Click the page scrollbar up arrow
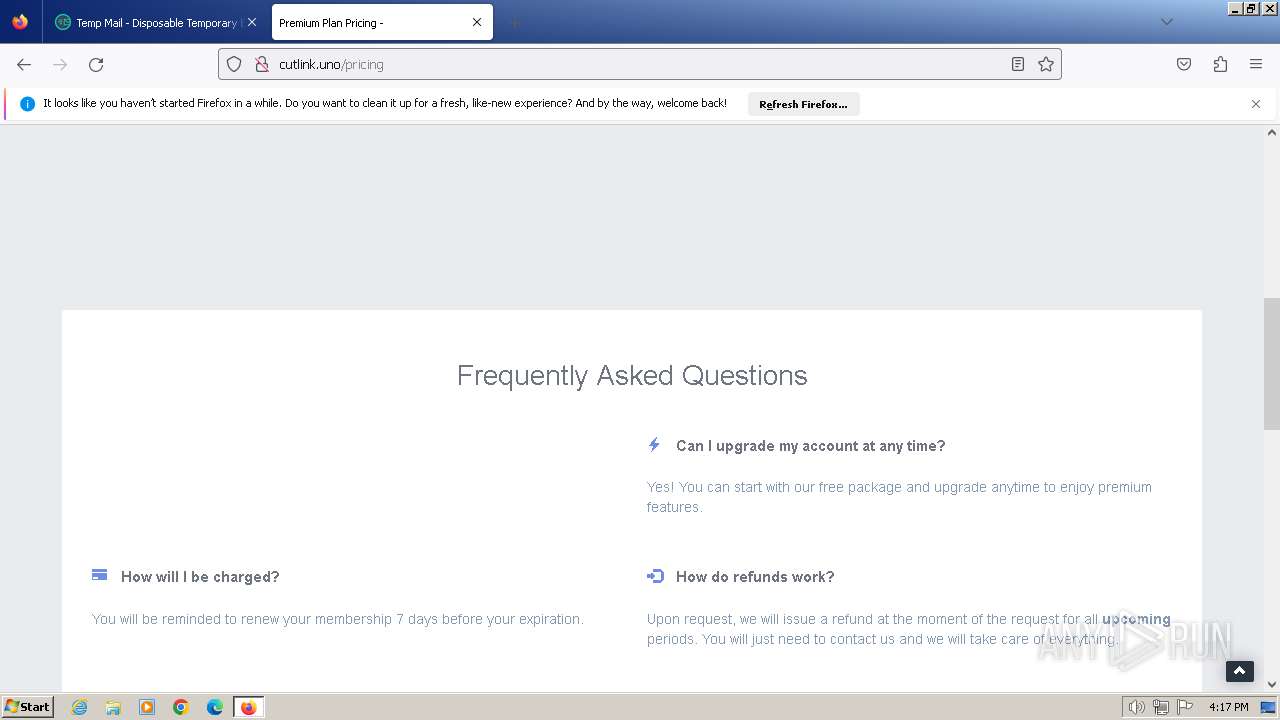The width and height of the screenshot is (1280, 720). tap(1272, 132)
